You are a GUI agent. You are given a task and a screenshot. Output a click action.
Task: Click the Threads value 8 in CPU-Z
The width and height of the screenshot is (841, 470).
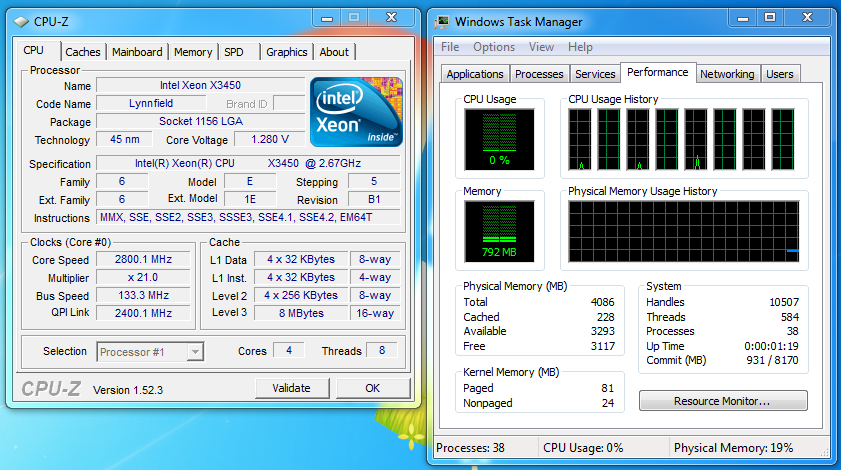381,350
